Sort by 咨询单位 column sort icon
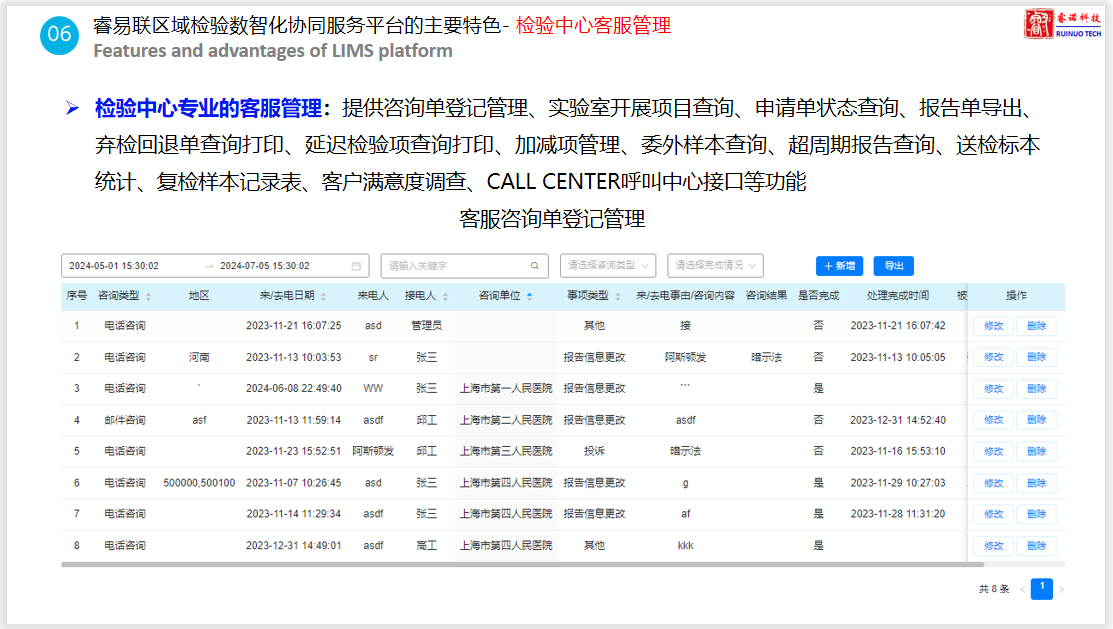The width and height of the screenshot is (1113, 629). click(529, 297)
